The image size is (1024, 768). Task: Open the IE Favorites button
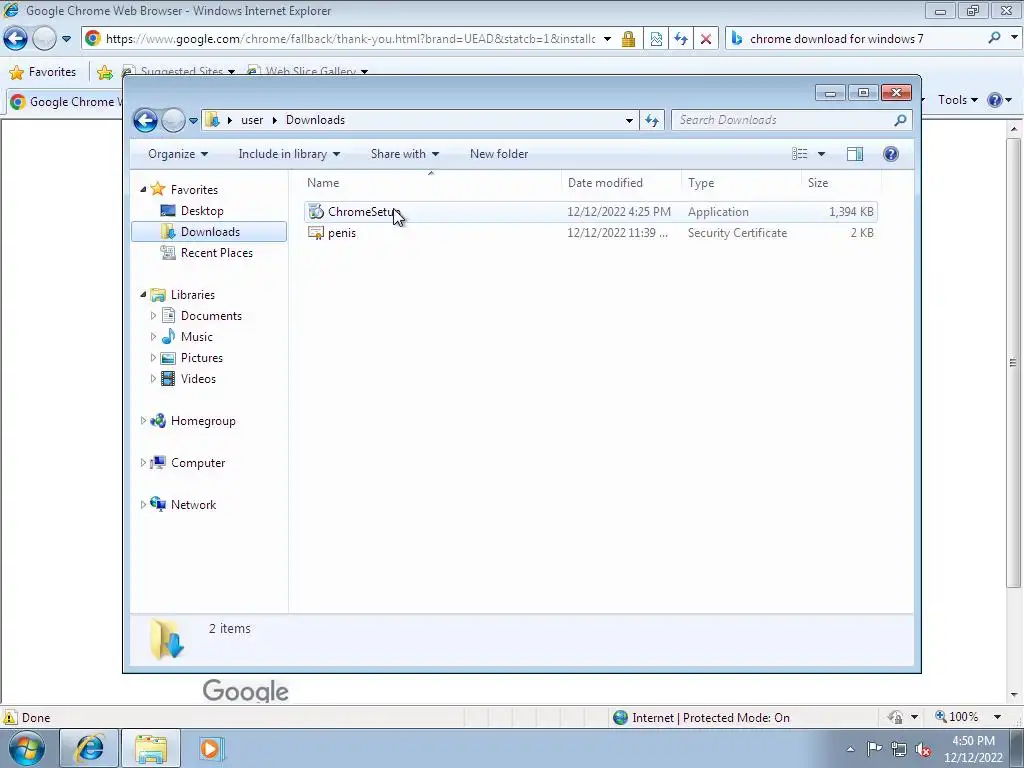43,72
